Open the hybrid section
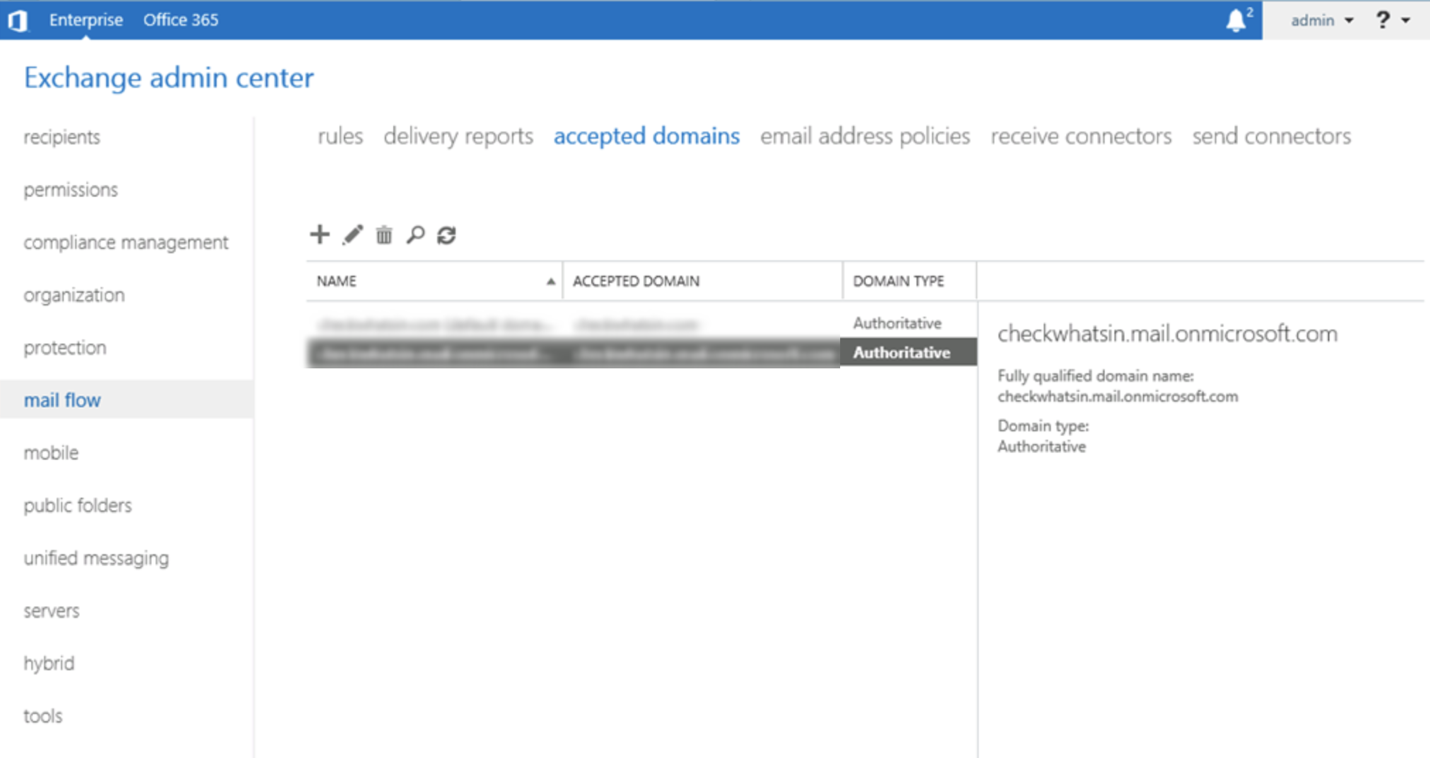 tap(49, 664)
